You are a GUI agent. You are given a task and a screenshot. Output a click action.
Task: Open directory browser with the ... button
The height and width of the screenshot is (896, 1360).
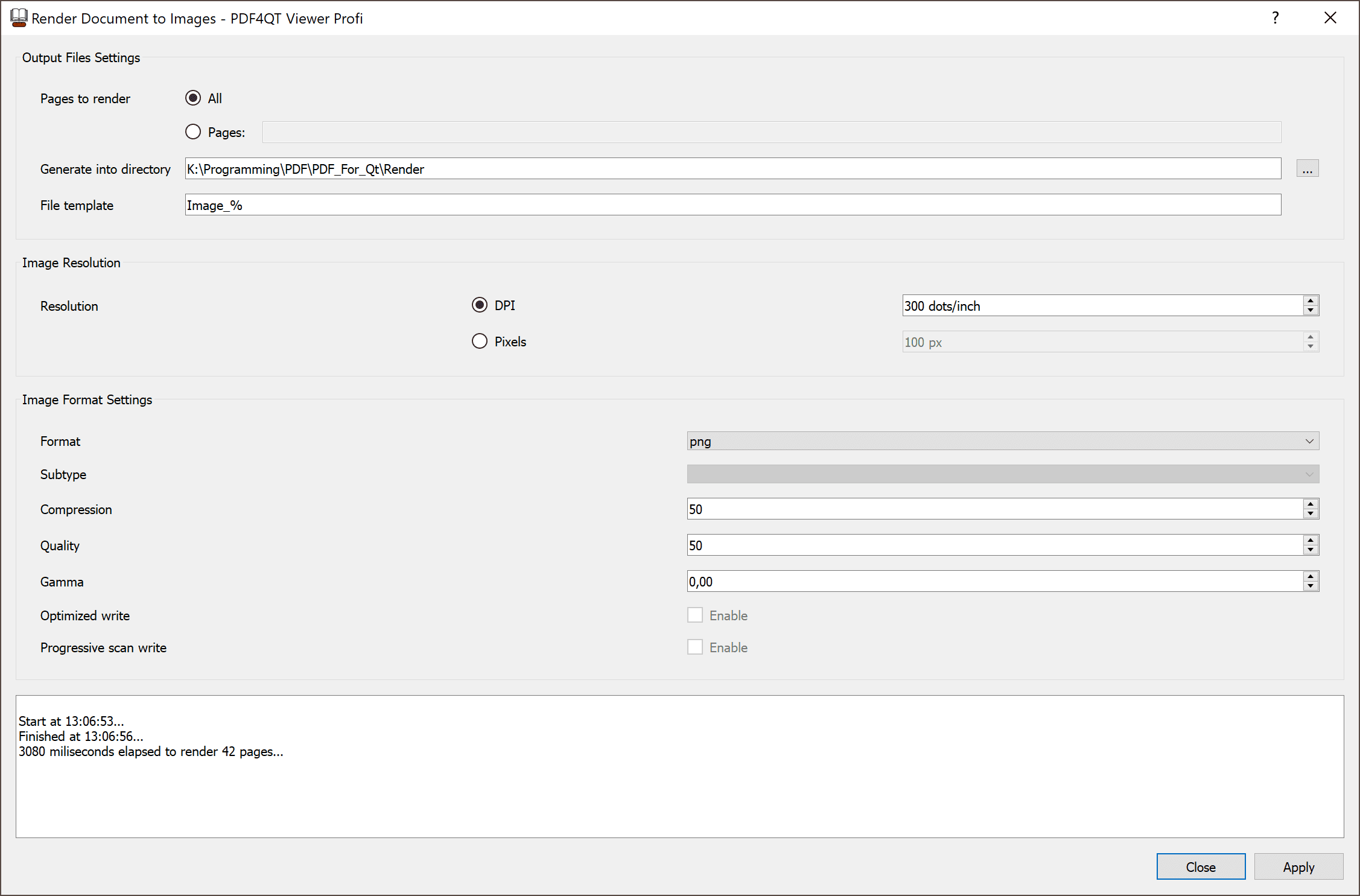[1307, 169]
